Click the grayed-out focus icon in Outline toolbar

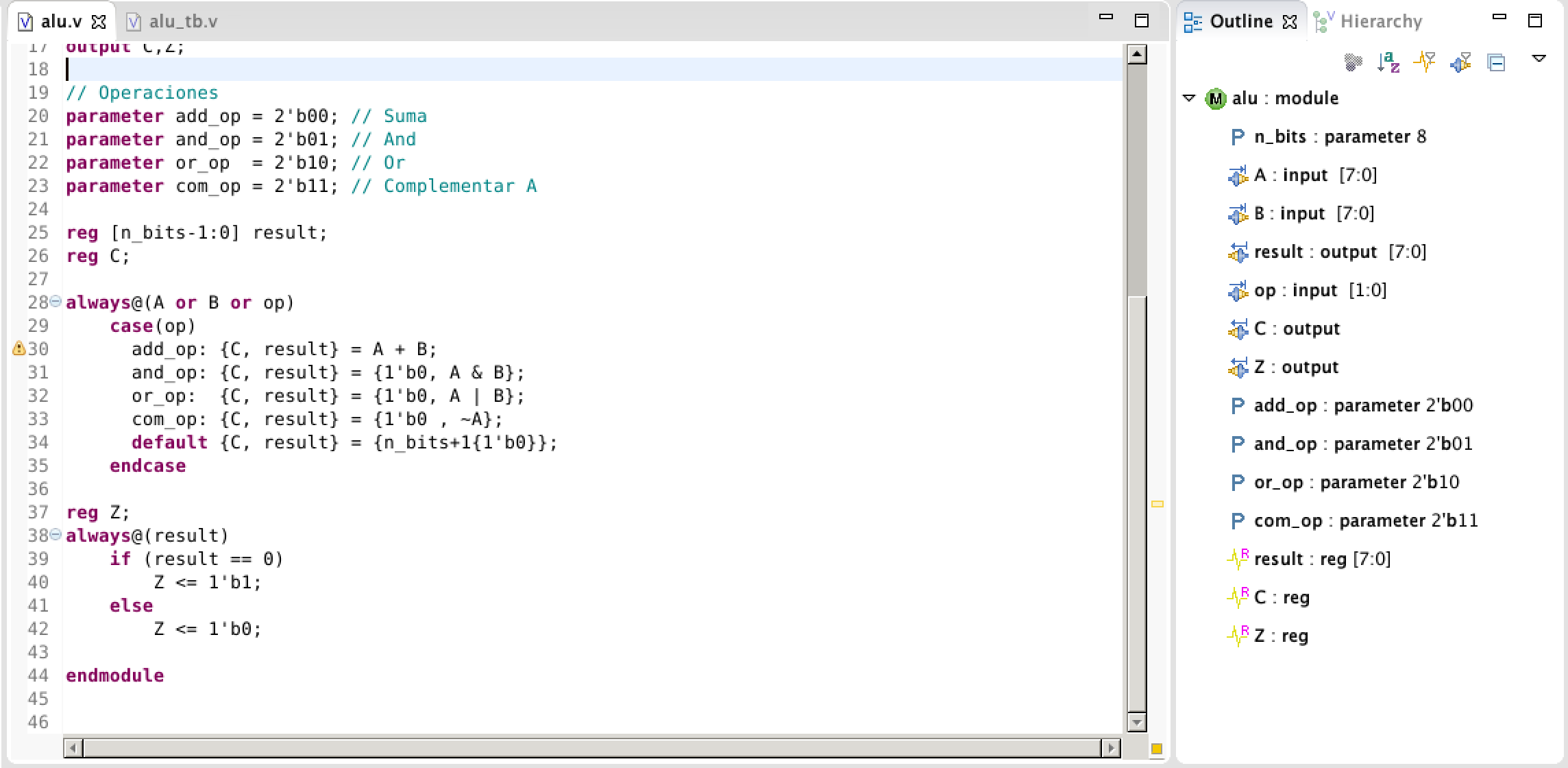pos(1353,62)
